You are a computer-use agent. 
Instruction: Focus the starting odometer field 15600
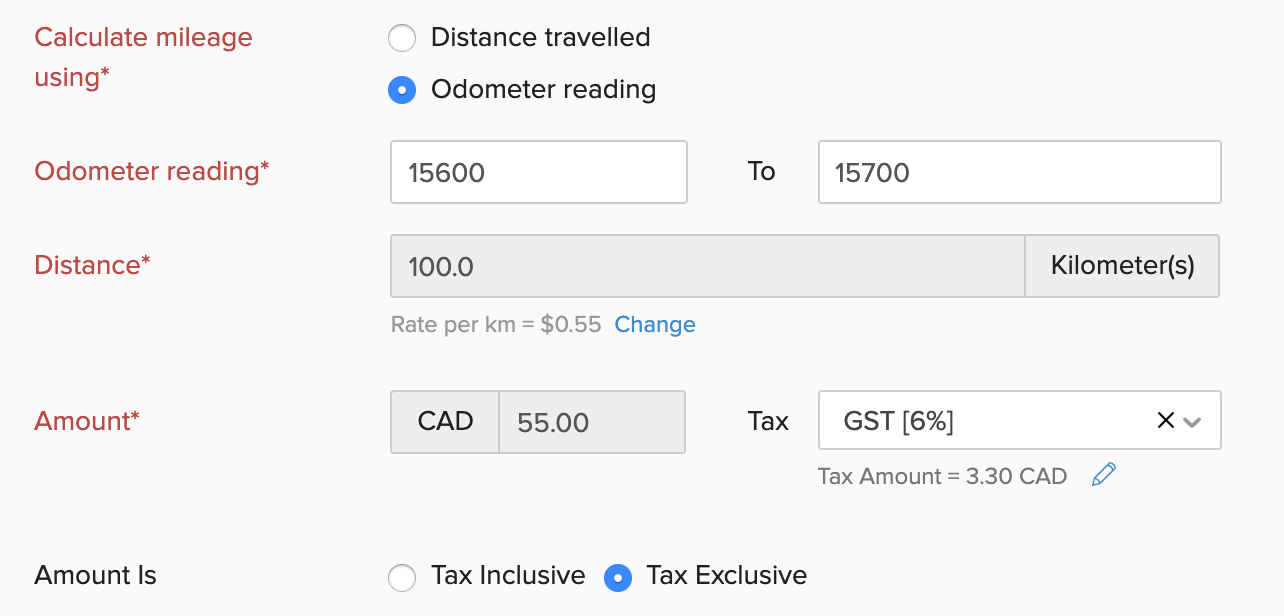point(538,172)
